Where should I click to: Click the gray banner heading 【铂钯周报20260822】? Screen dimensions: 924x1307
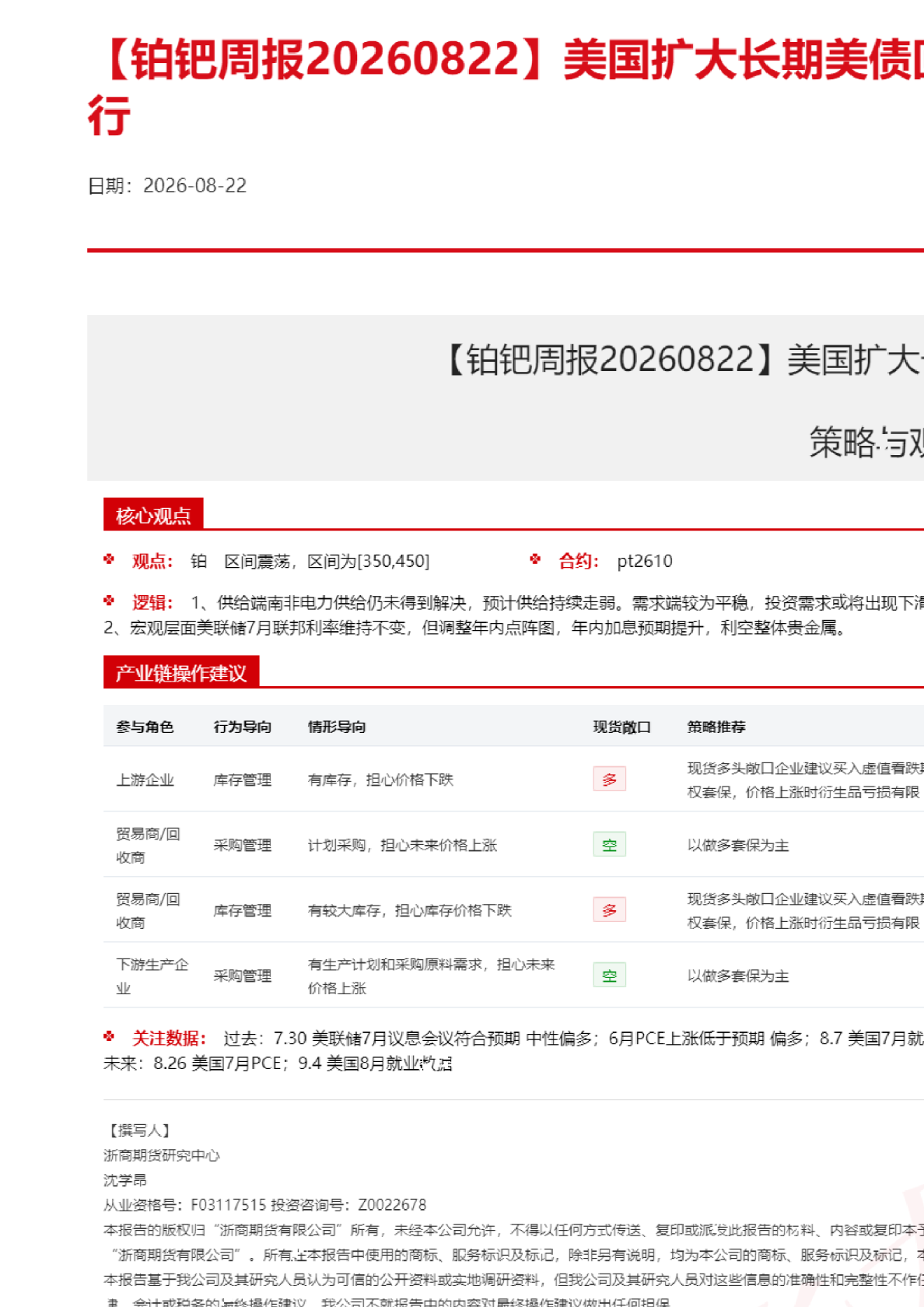pyautogui.click(x=683, y=360)
